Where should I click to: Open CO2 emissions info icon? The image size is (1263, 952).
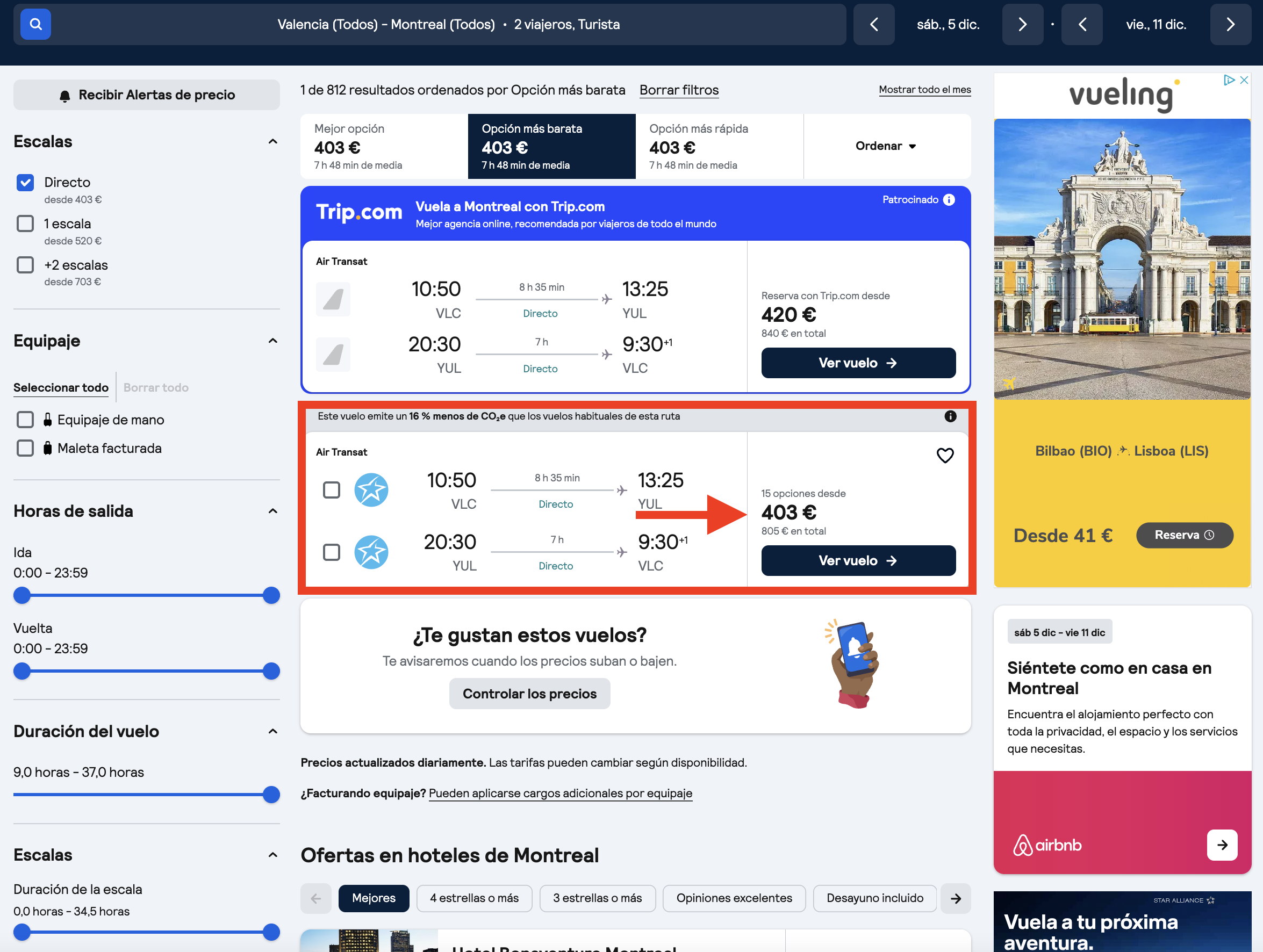950,416
